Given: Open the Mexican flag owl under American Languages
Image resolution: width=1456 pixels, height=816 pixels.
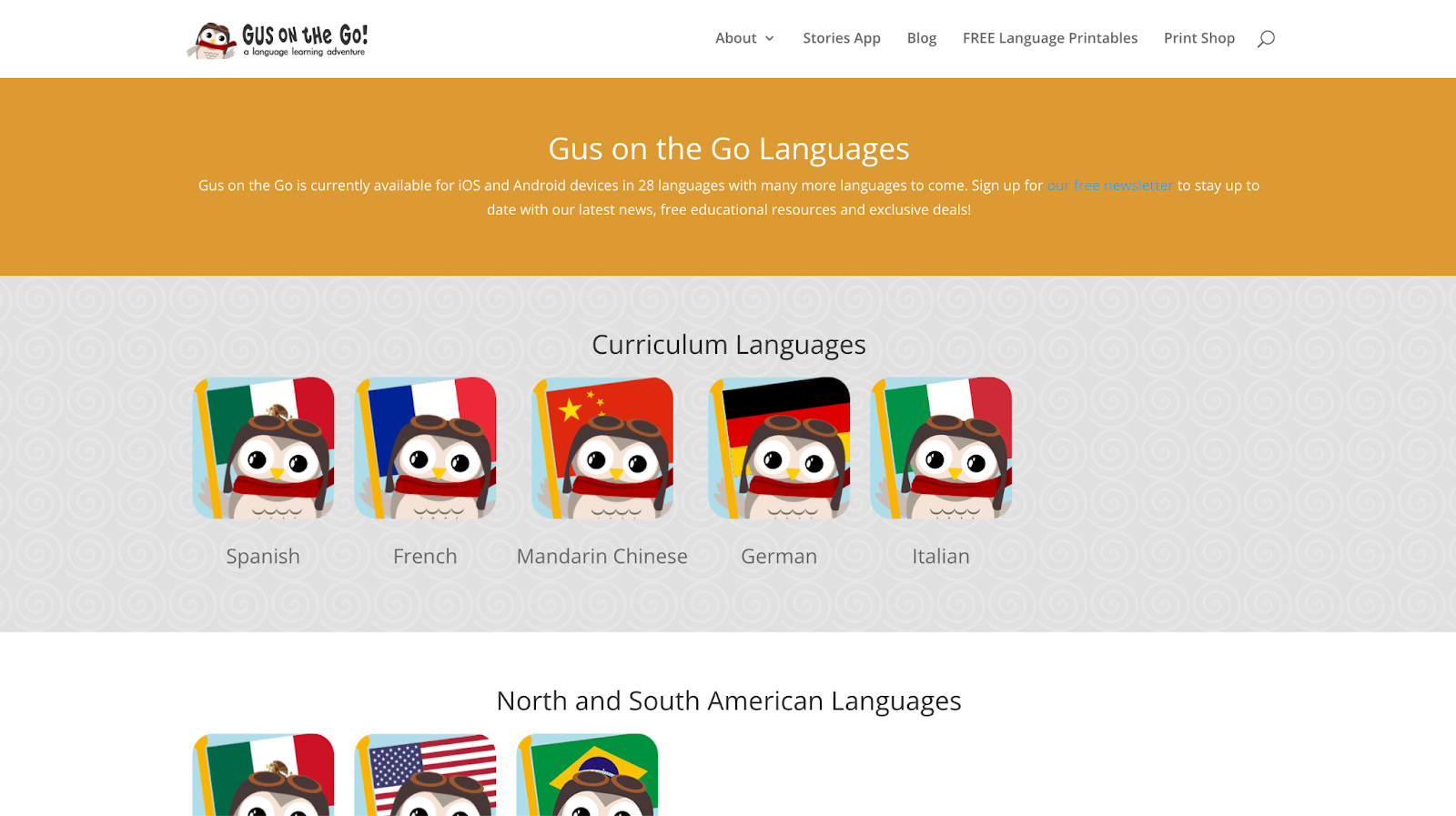Looking at the screenshot, I should click(x=263, y=775).
